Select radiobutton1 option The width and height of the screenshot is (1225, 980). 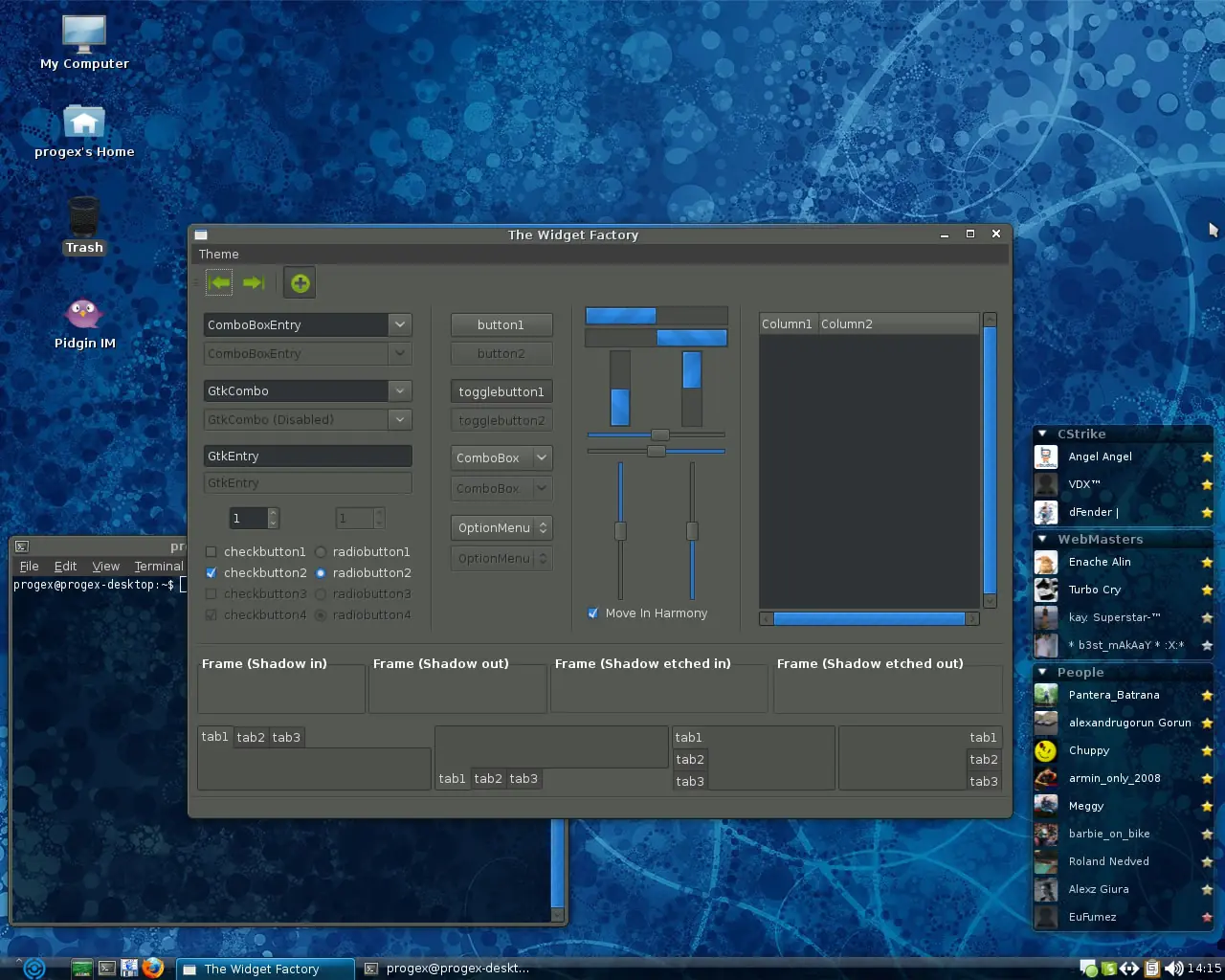(x=321, y=551)
